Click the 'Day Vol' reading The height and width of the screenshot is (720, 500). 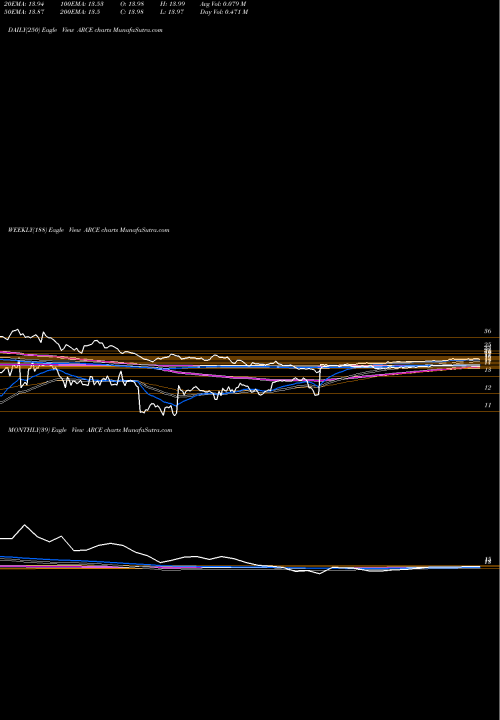224,12
